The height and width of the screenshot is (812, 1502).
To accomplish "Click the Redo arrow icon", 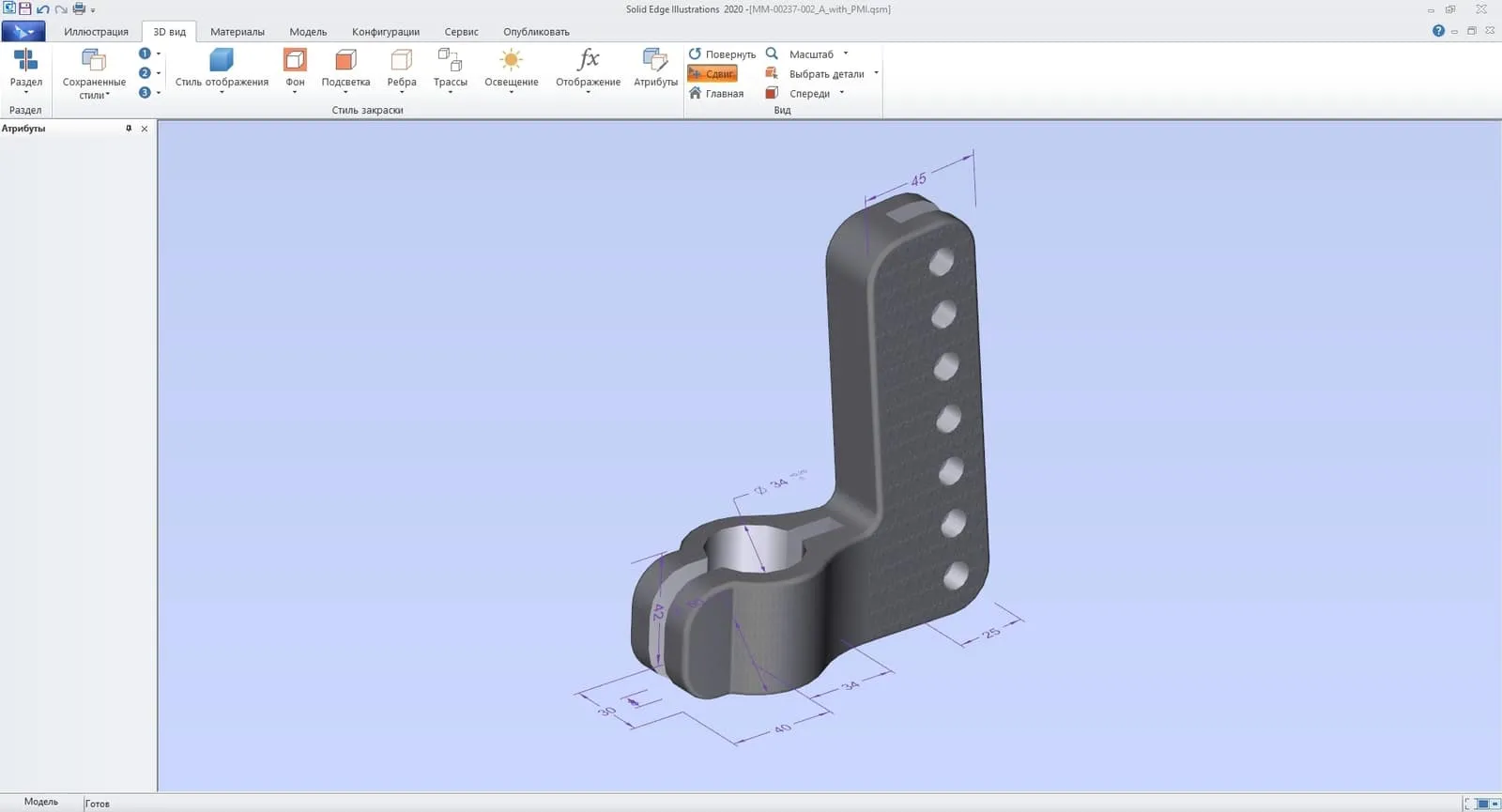I will point(61,9).
